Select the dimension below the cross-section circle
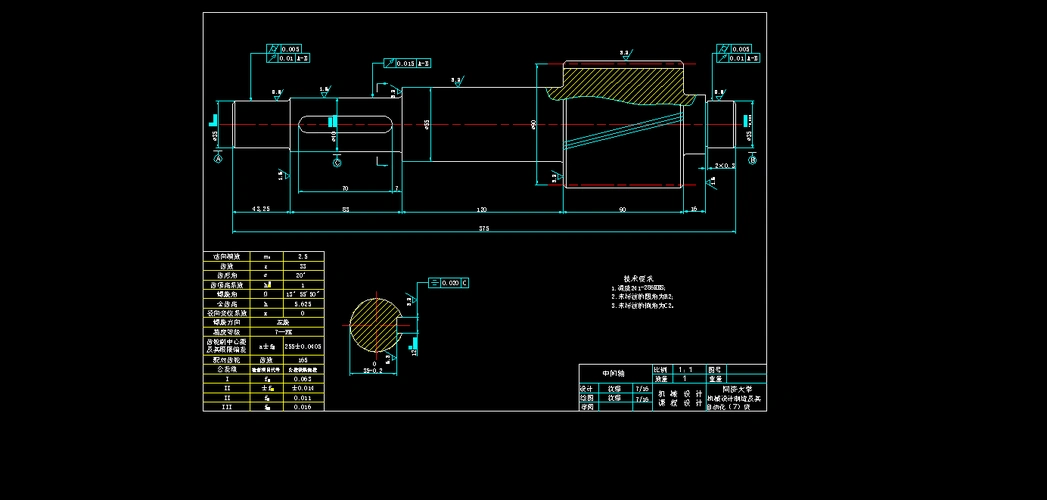This screenshot has width=1047, height=500. (373, 372)
